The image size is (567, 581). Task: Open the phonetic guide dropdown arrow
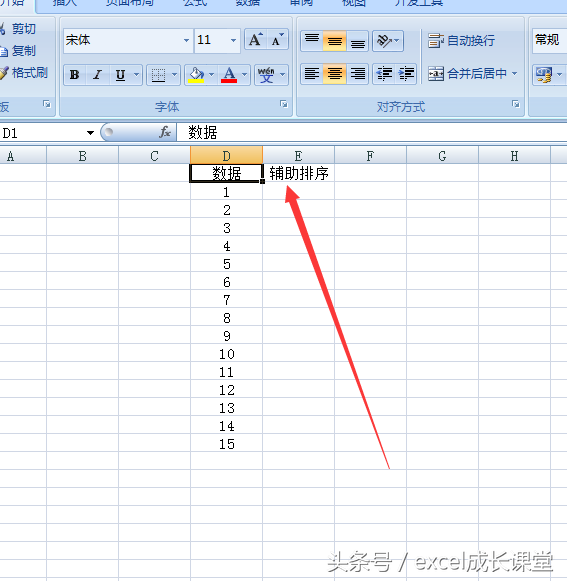283,75
